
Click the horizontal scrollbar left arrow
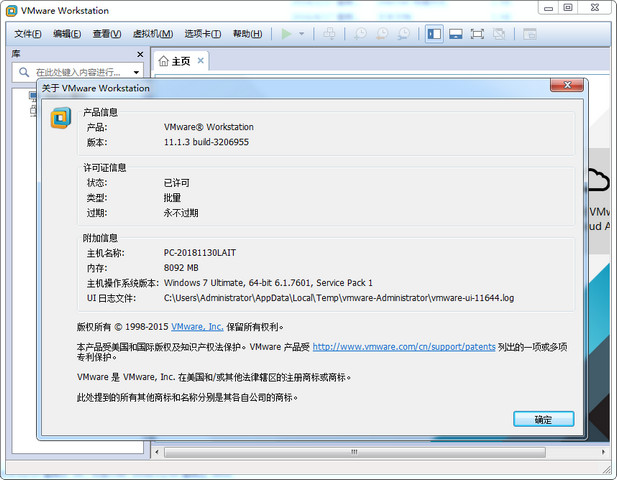(157, 452)
